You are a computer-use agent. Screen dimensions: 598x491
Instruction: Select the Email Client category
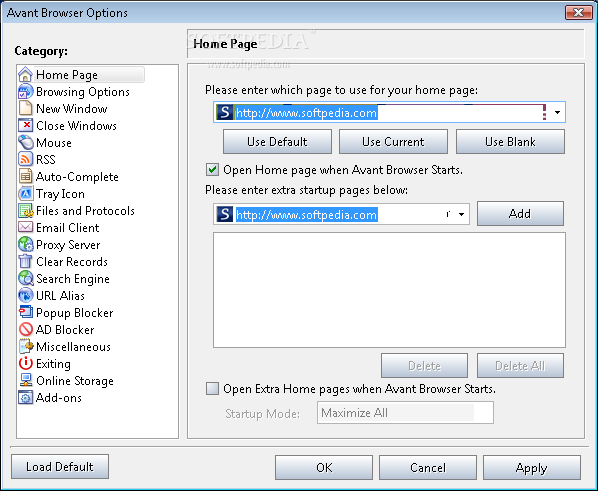click(68, 228)
